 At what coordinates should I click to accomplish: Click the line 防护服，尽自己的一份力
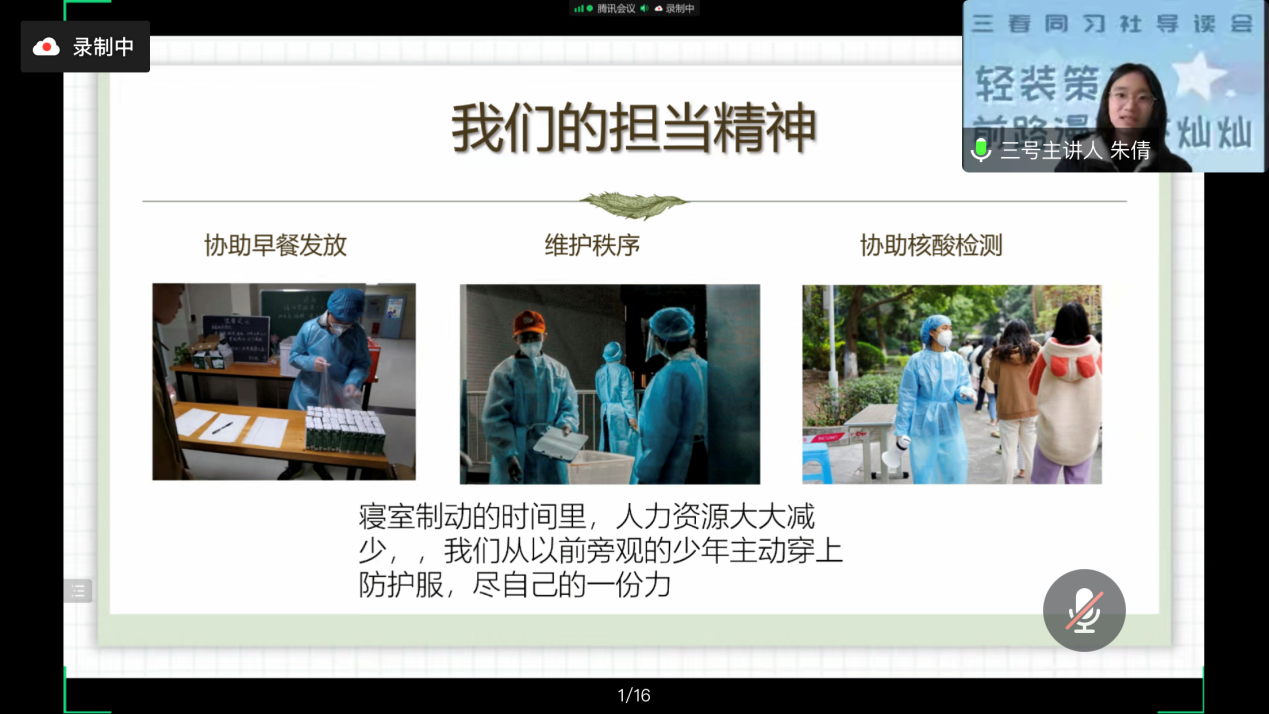pyautogui.click(x=515, y=585)
